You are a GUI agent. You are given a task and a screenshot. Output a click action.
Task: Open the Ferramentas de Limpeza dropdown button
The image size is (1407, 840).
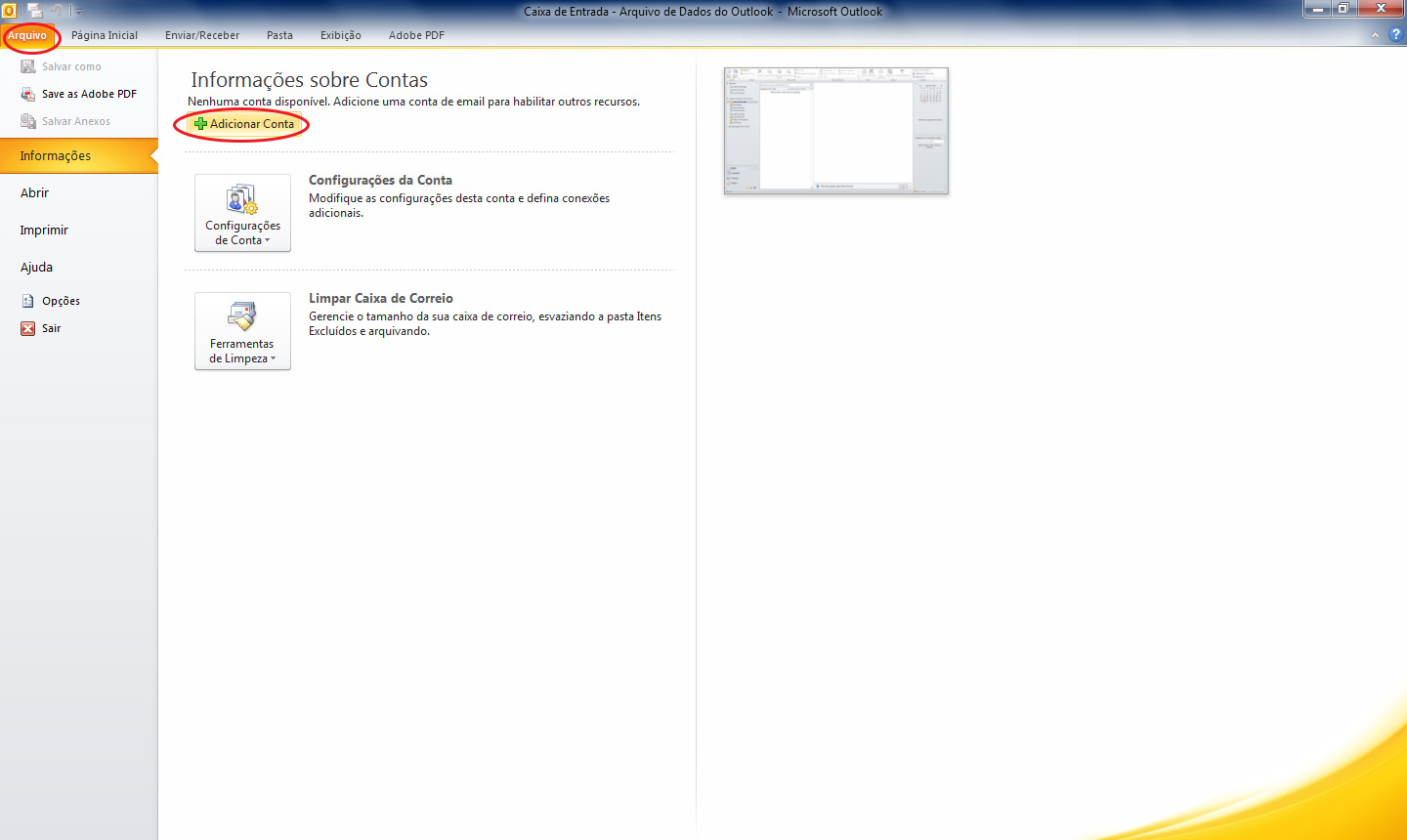click(242, 331)
